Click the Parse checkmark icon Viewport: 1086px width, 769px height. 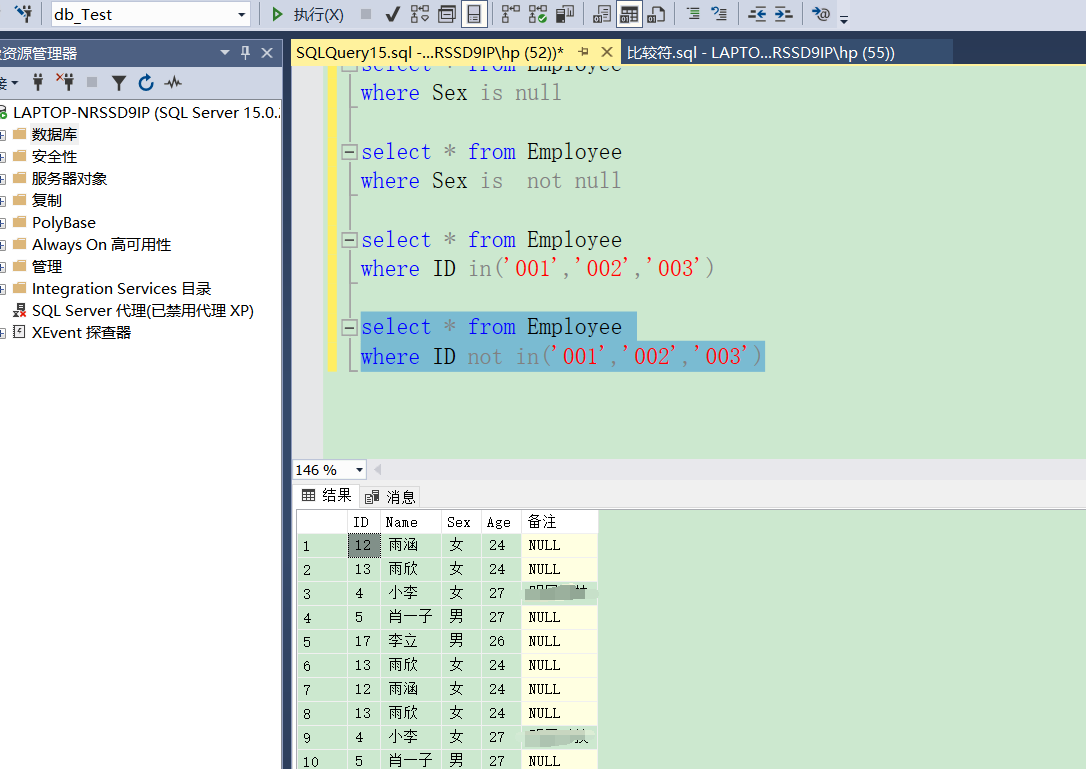pyautogui.click(x=392, y=14)
